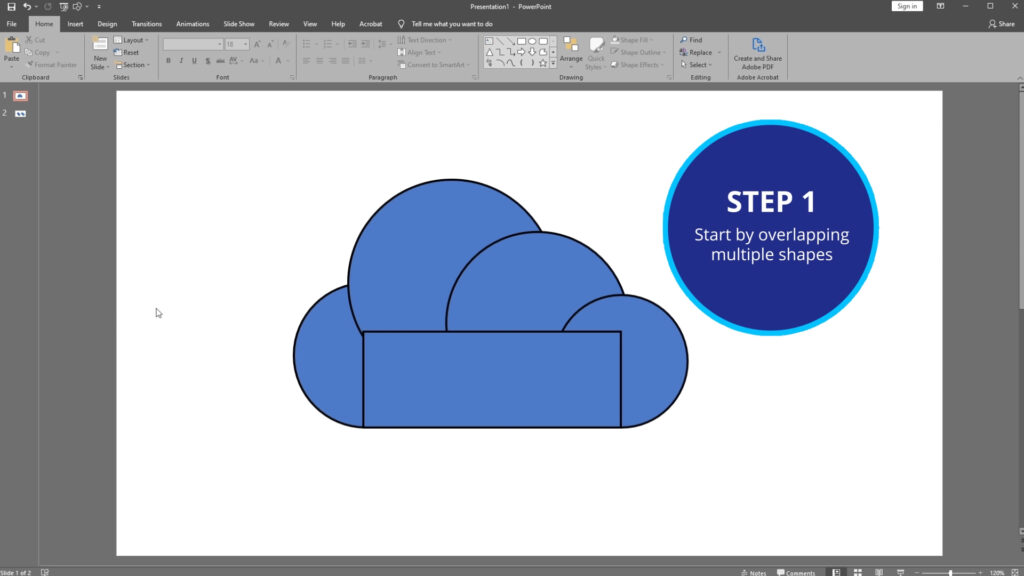Viewport: 1024px width, 576px height.
Task: Toggle italic formatting
Action: pyautogui.click(x=181, y=59)
